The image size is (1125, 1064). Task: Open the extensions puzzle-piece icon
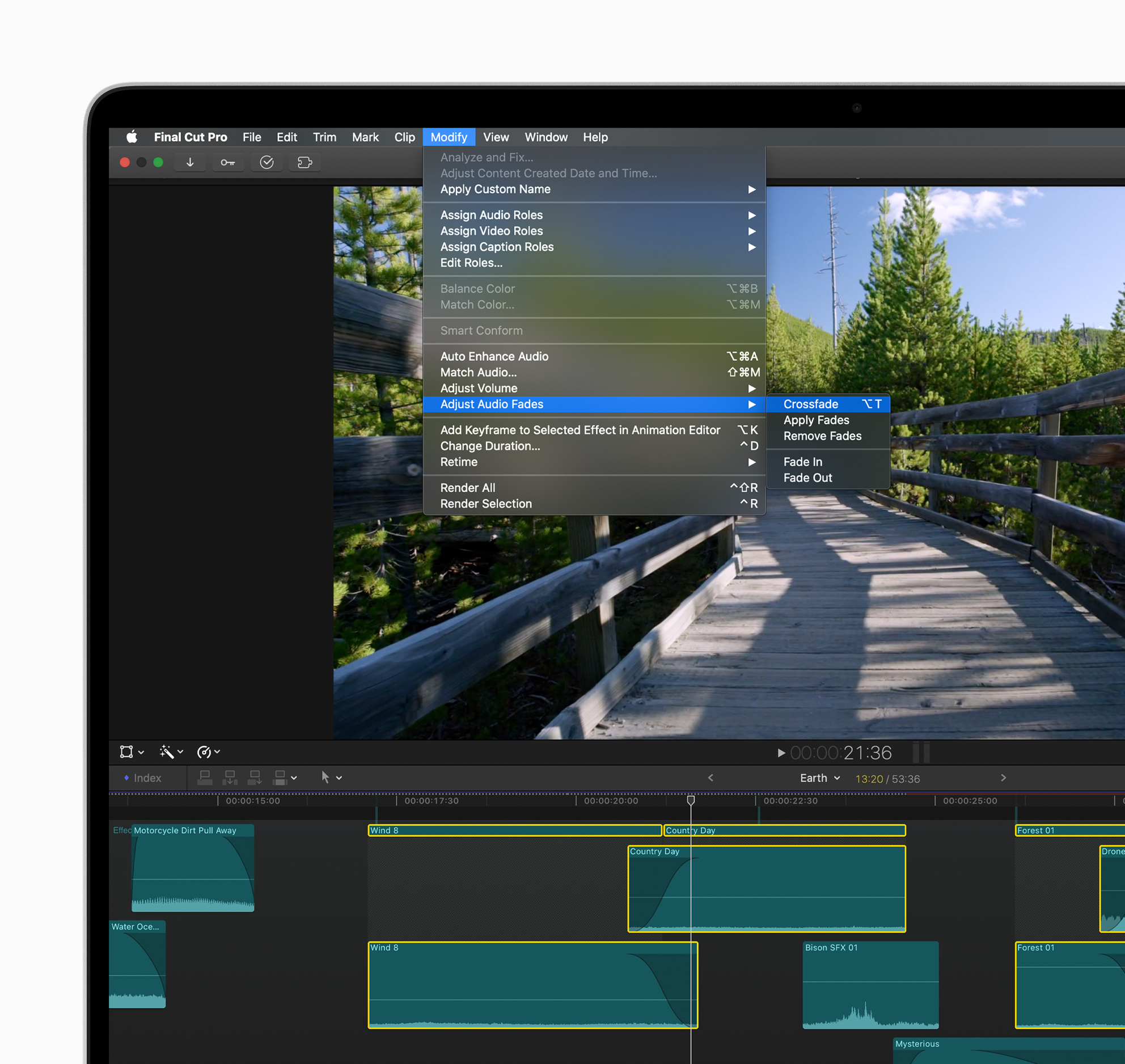[304, 162]
